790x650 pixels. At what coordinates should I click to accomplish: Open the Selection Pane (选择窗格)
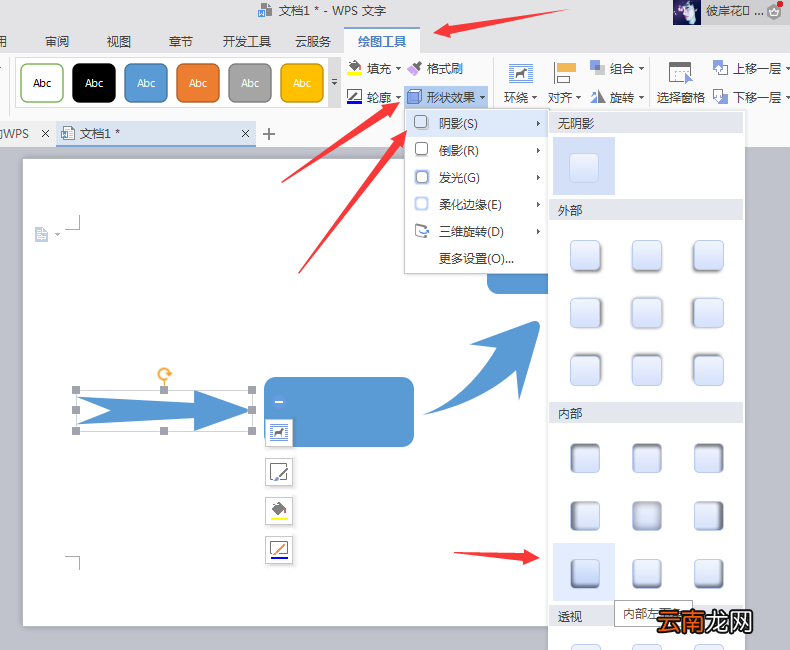680,83
